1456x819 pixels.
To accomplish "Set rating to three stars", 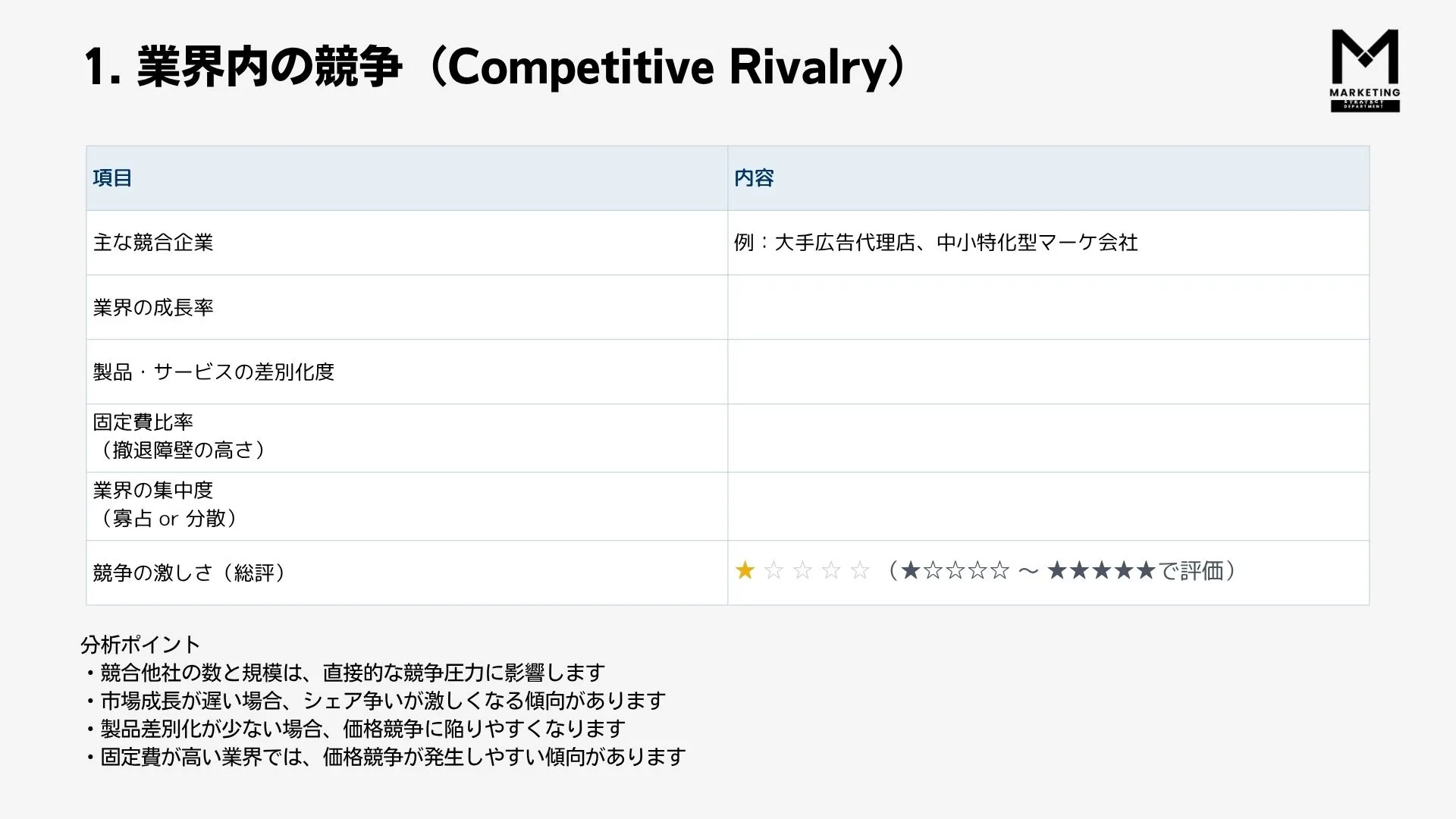I will (802, 570).
